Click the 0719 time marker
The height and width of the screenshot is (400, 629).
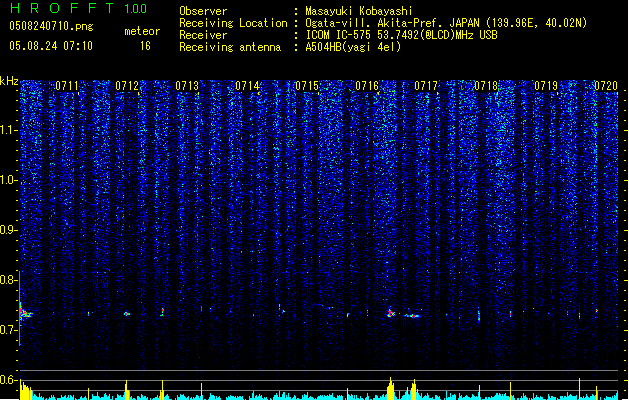click(546, 86)
